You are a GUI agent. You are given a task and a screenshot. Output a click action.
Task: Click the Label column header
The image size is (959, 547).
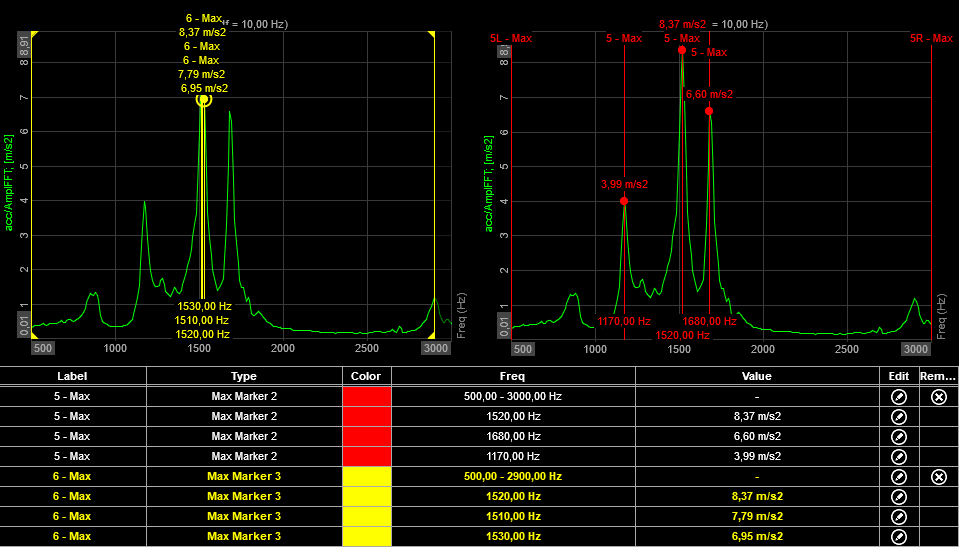pyautogui.click(x=73, y=376)
